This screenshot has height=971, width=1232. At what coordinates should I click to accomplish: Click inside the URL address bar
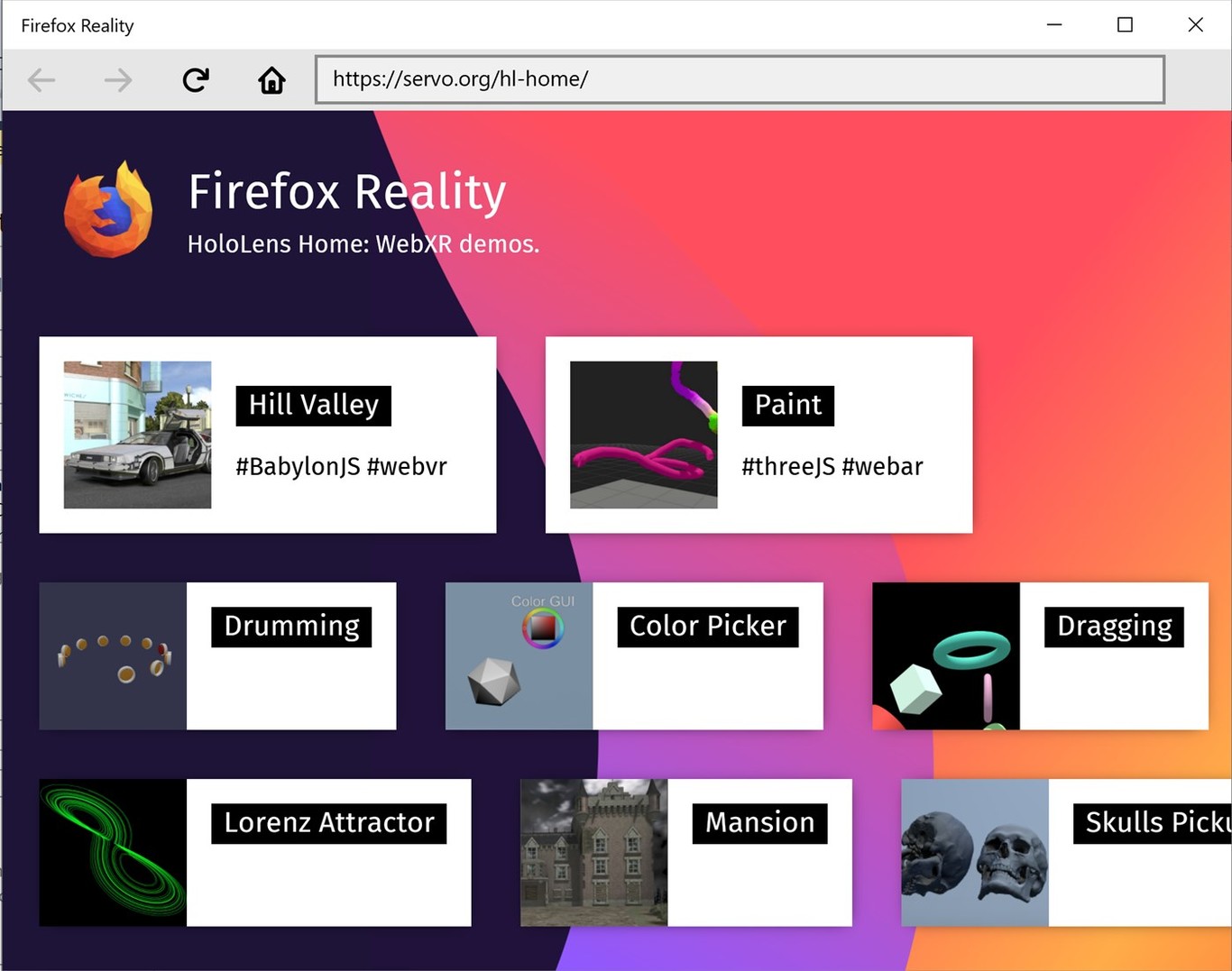pyautogui.click(x=740, y=79)
